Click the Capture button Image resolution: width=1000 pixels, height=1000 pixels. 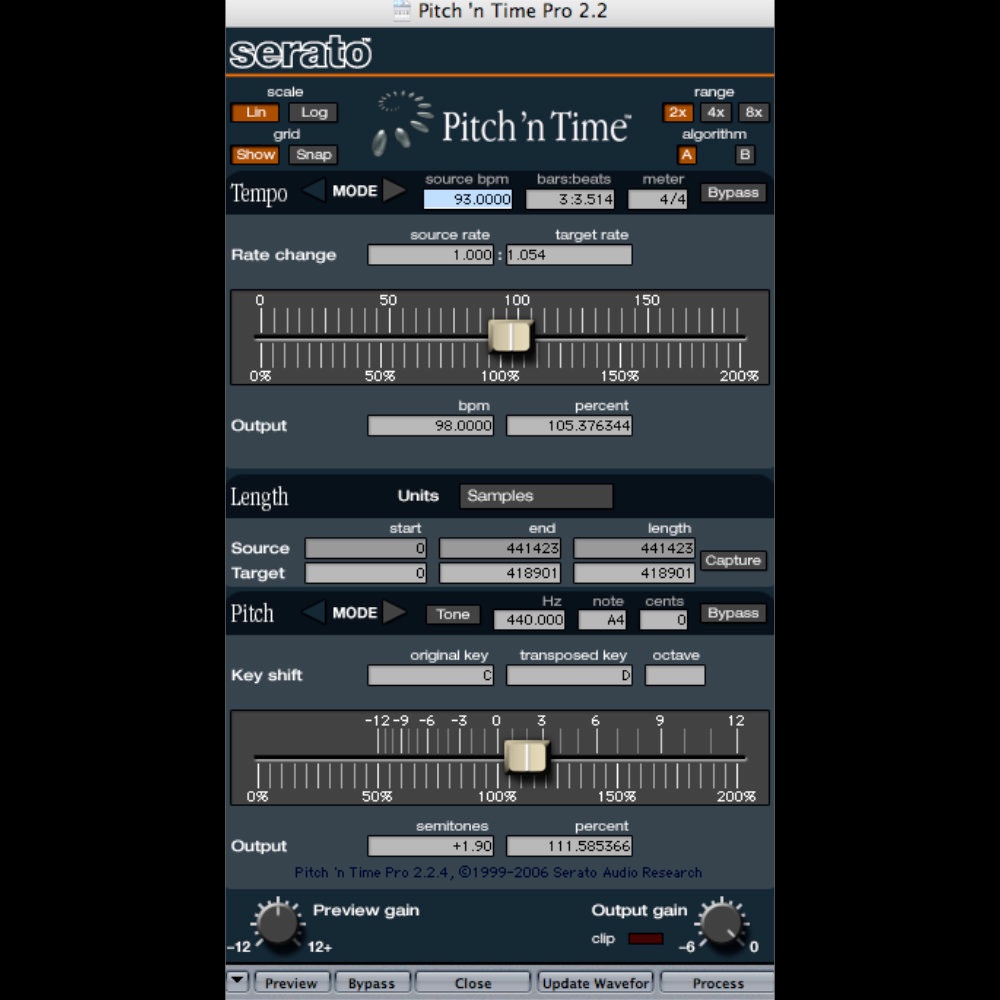(733, 561)
